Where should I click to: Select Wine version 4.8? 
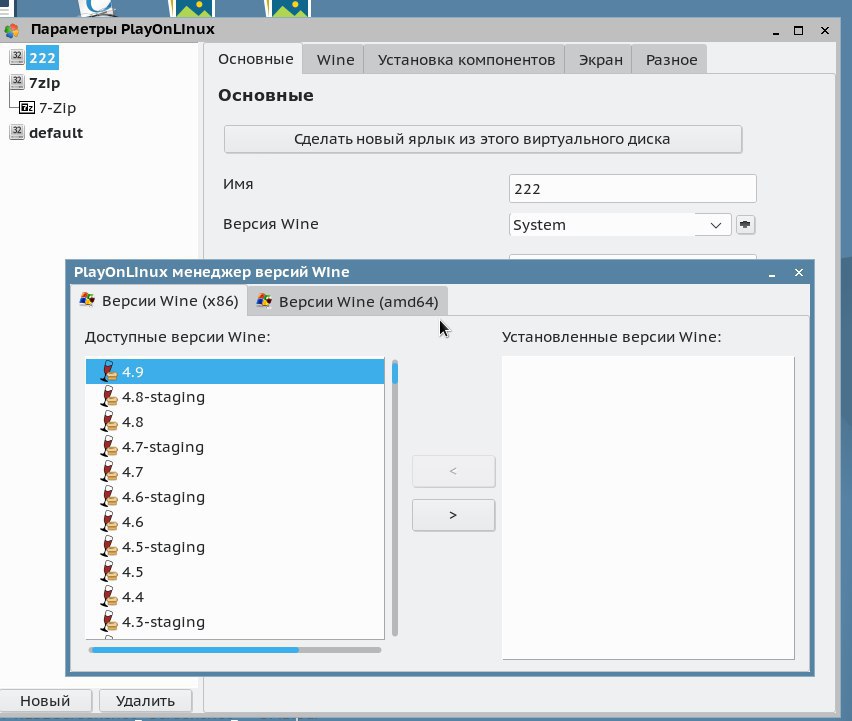pos(235,422)
